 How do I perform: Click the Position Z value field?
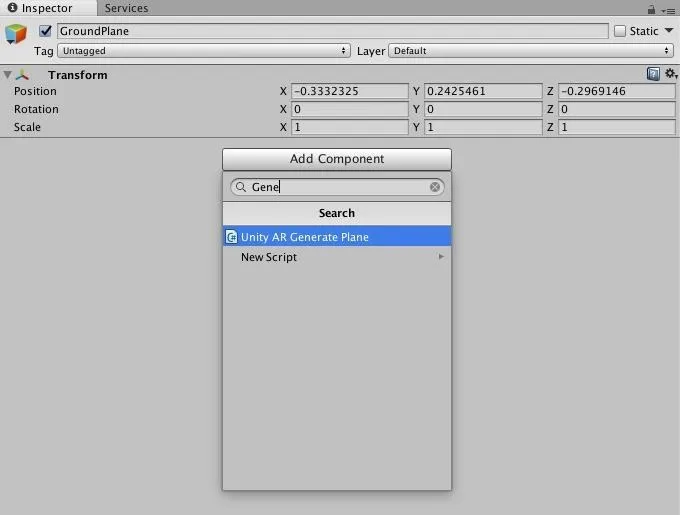point(616,91)
